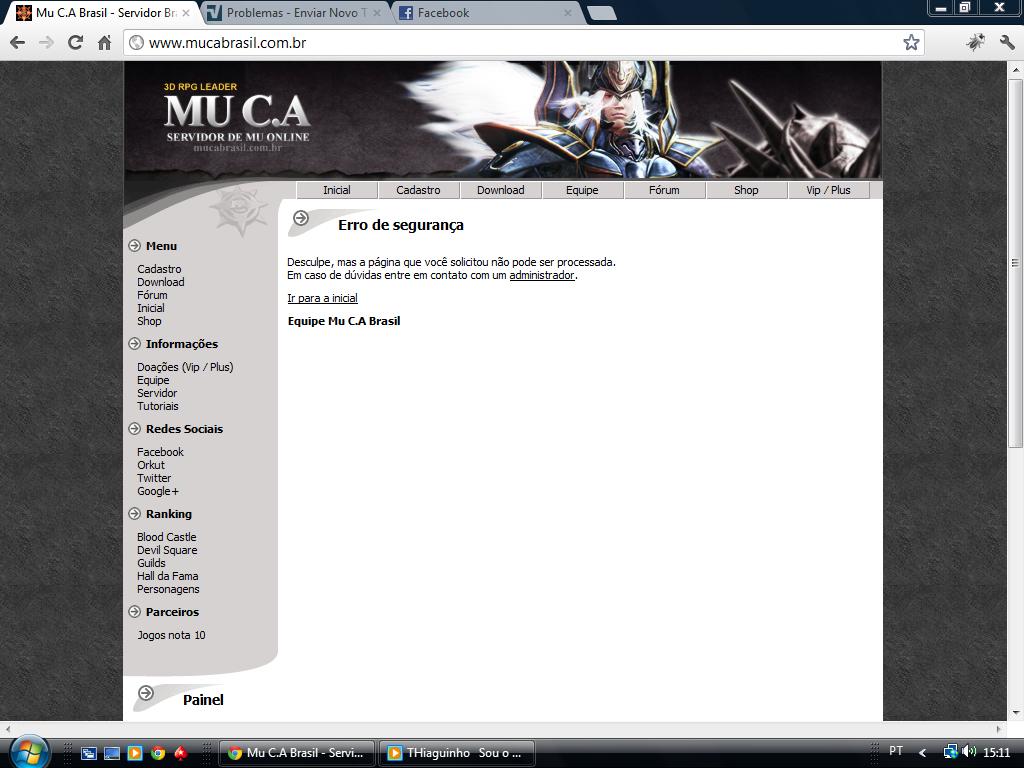Click the administrador contact link
Screen dimensions: 1024x768
[x=542, y=275]
